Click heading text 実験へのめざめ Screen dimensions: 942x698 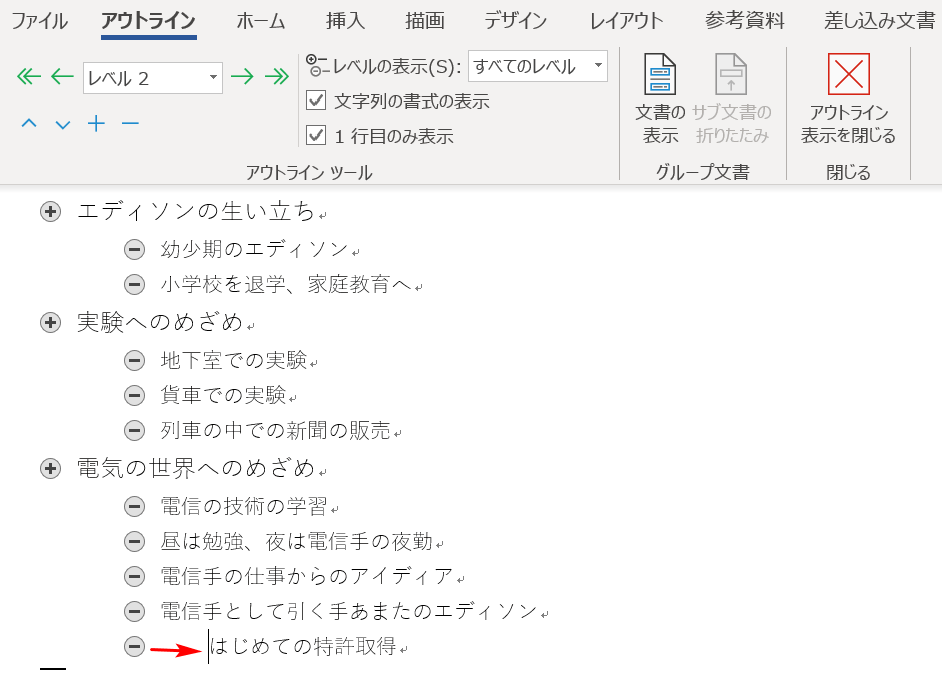[x=160, y=323]
